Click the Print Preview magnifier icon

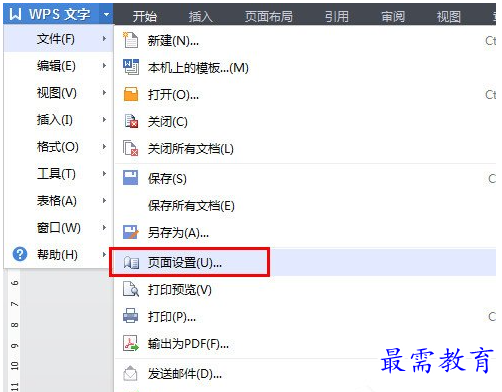131,289
